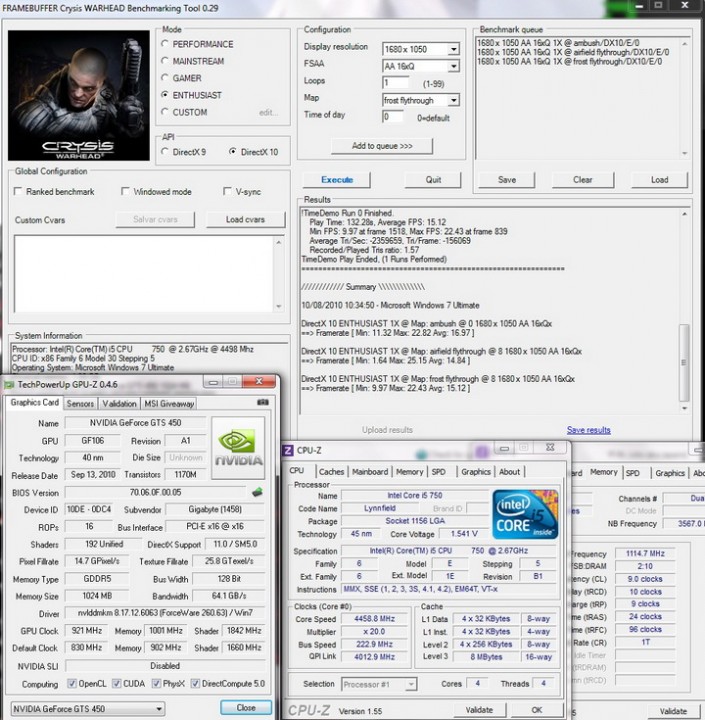Image resolution: width=705 pixels, height=720 pixels.
Task: Save the benchmark queue
Action: click(507, 180)
